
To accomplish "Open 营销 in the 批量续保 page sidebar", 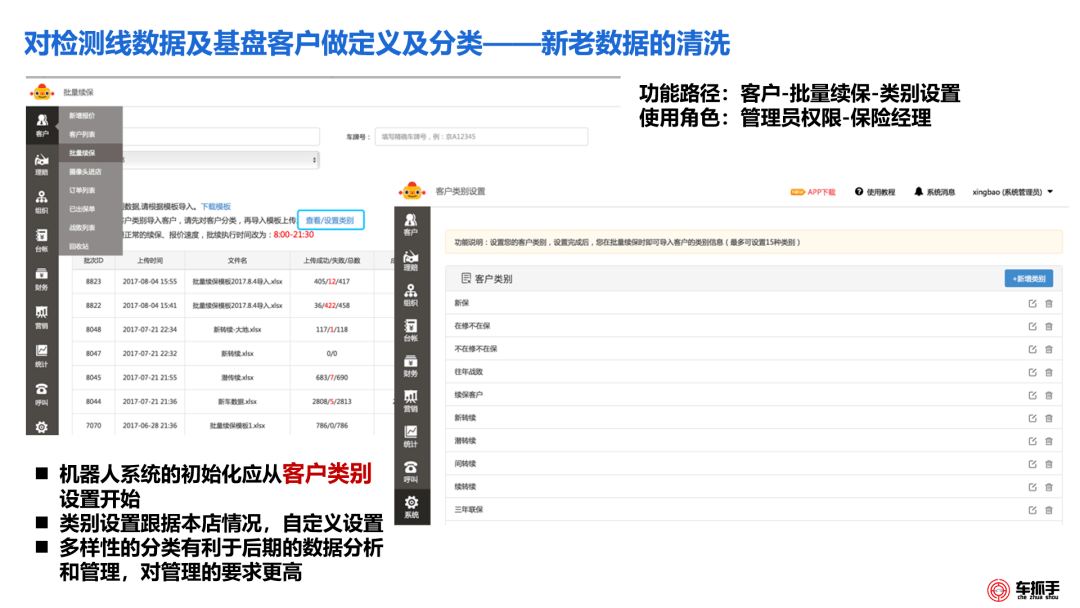I will click(x=42, y=317).
